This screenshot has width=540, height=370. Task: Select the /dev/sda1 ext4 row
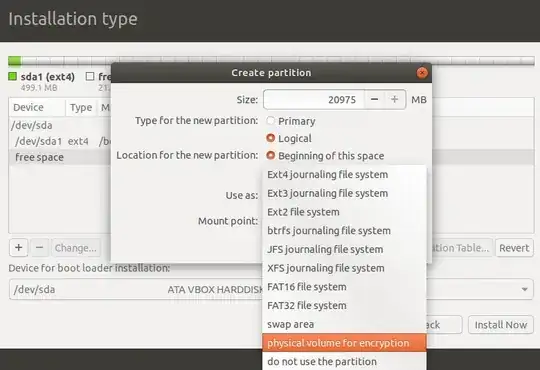60,141
